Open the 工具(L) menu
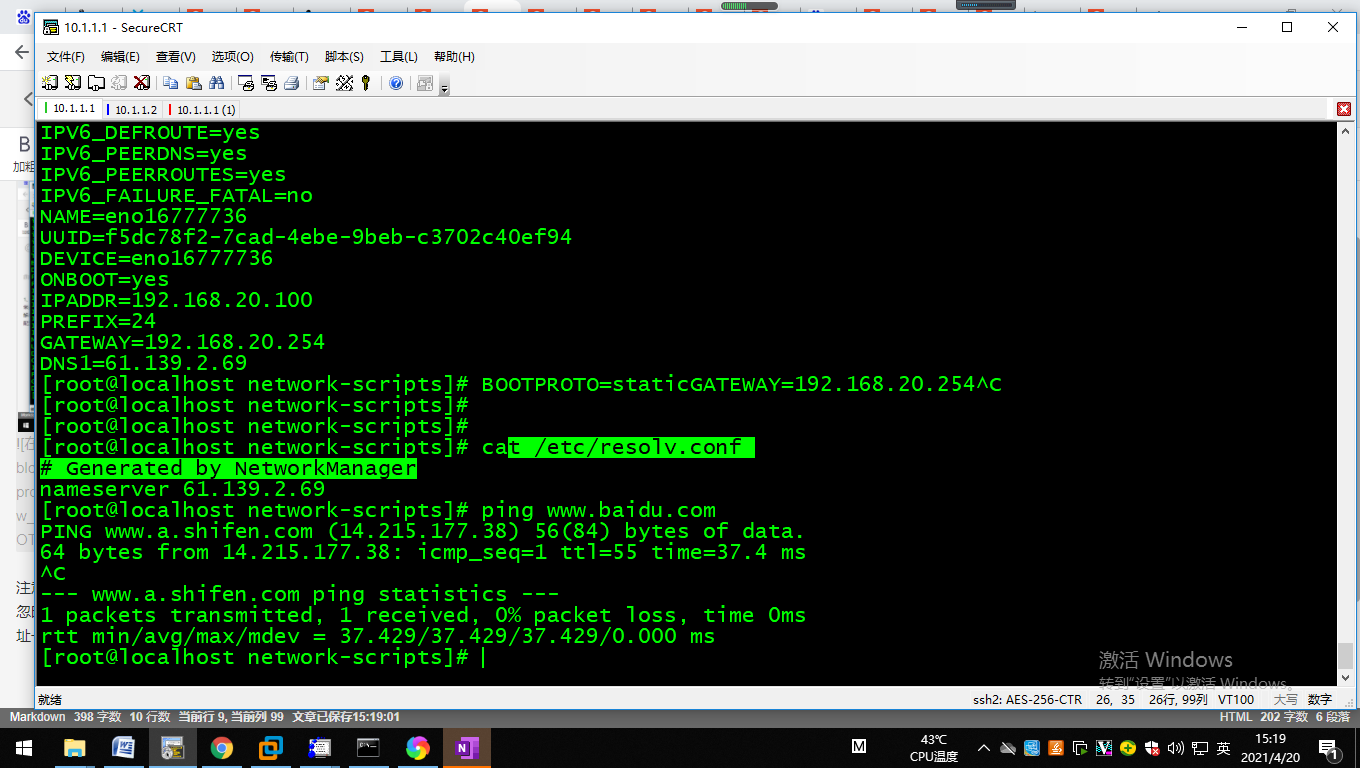The width and height of the screenshot is (1360, 768). point(399,57)
